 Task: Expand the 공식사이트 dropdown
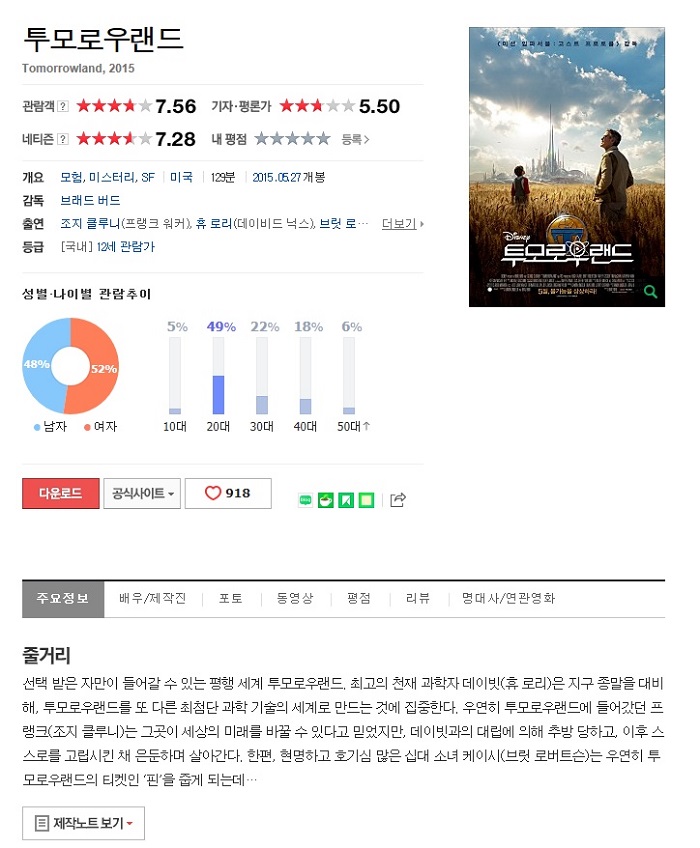[142, 493]
